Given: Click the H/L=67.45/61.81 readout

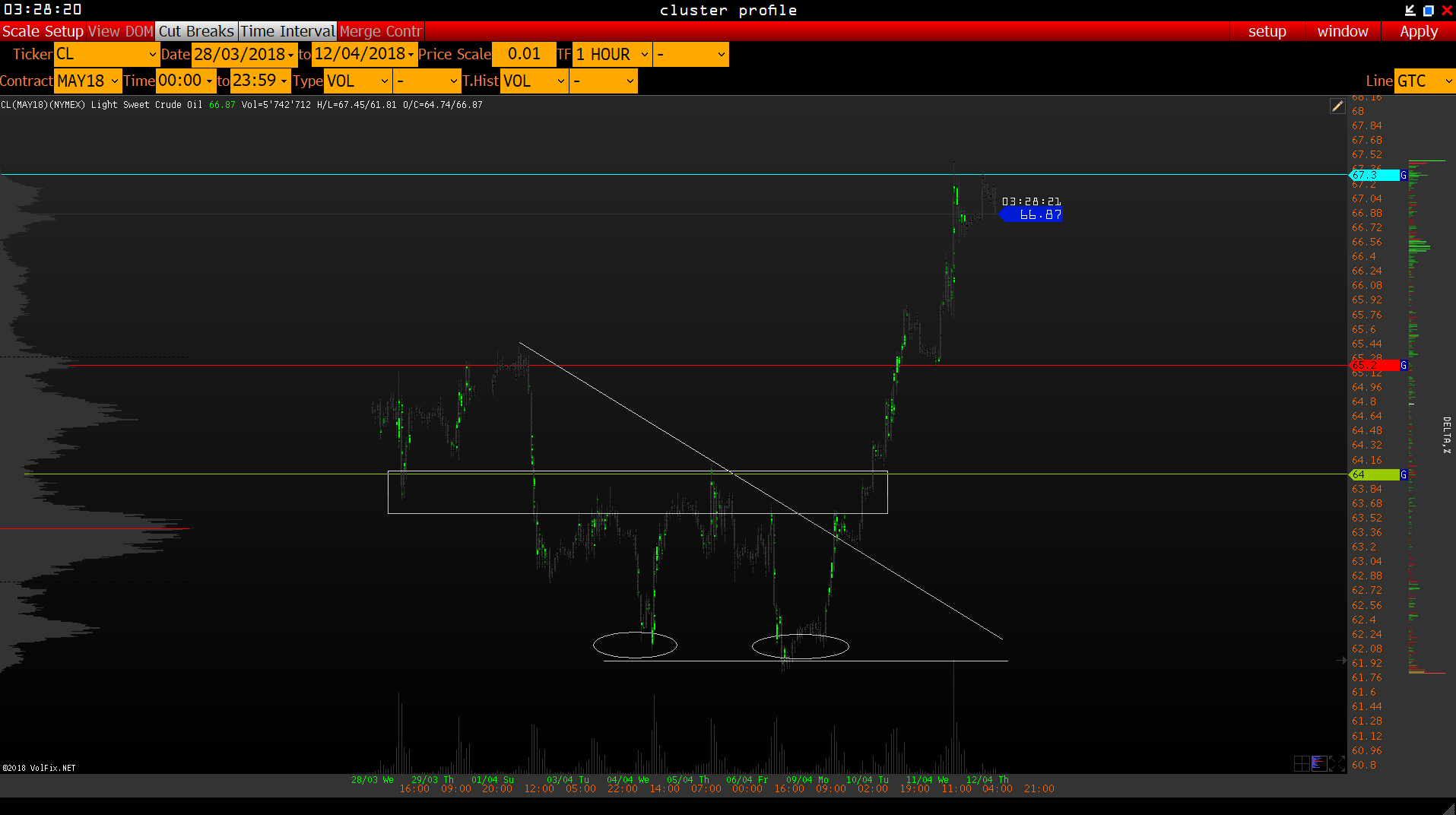Looking at the screenshot, I should [357, 105].
